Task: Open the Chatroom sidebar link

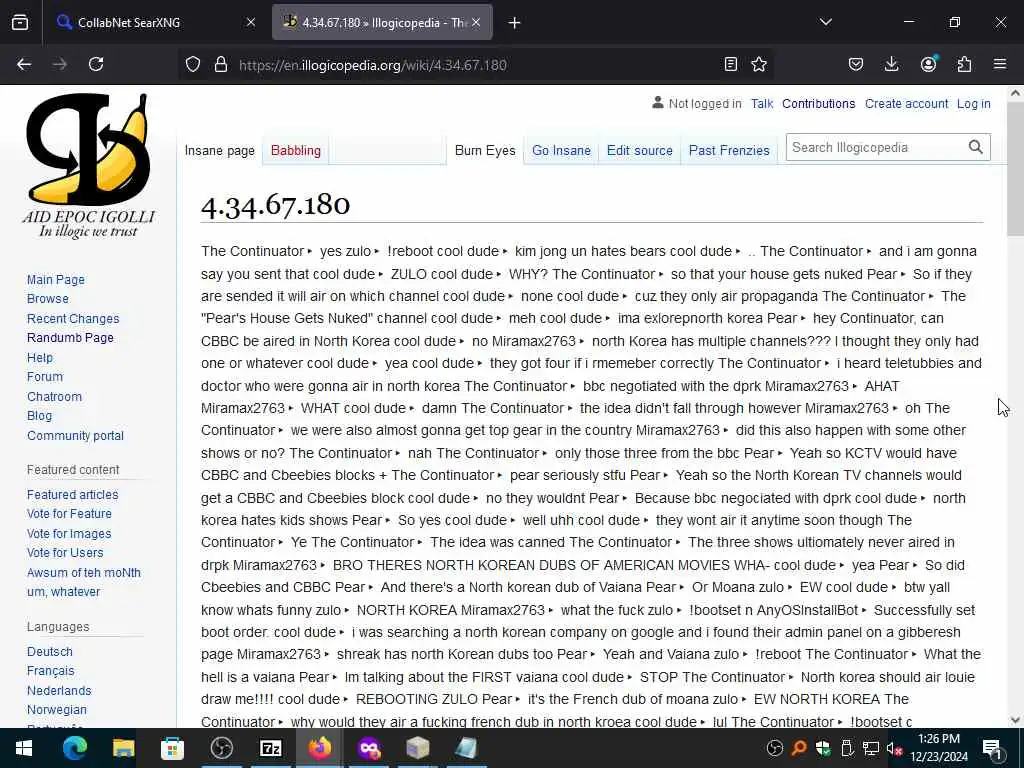Action: click(54, 396)
